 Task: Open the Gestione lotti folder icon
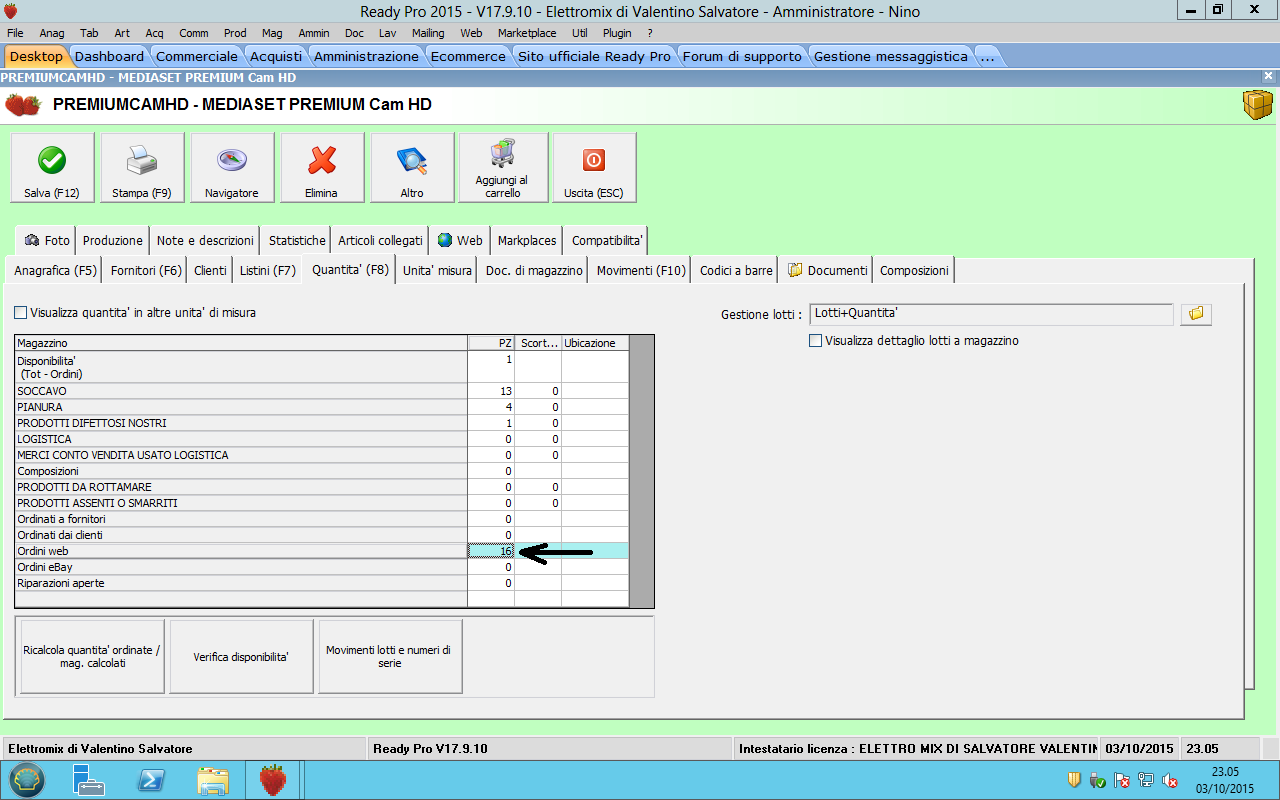(1196, 314)
